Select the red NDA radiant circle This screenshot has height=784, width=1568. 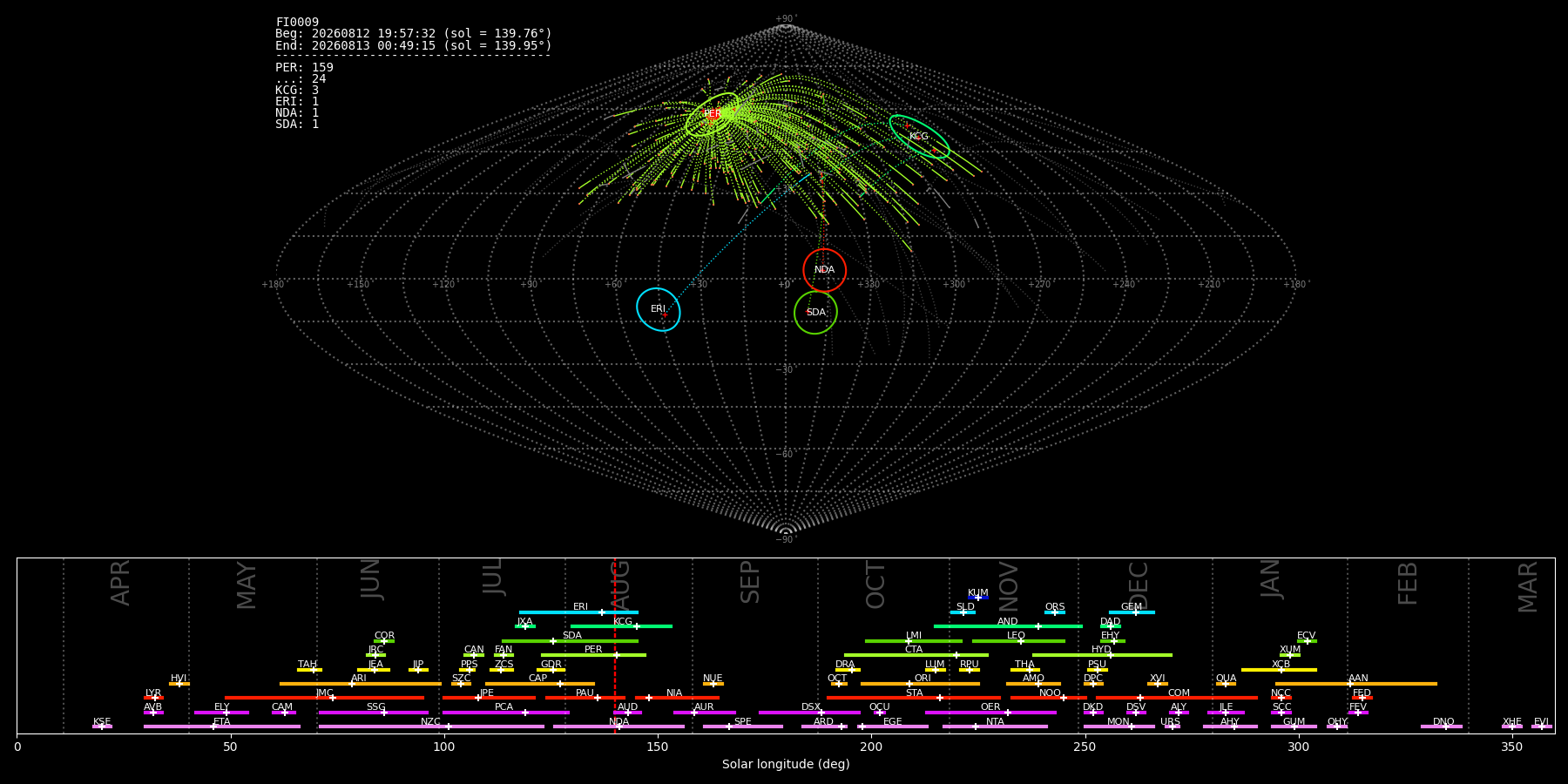click(x=824, y=270)
